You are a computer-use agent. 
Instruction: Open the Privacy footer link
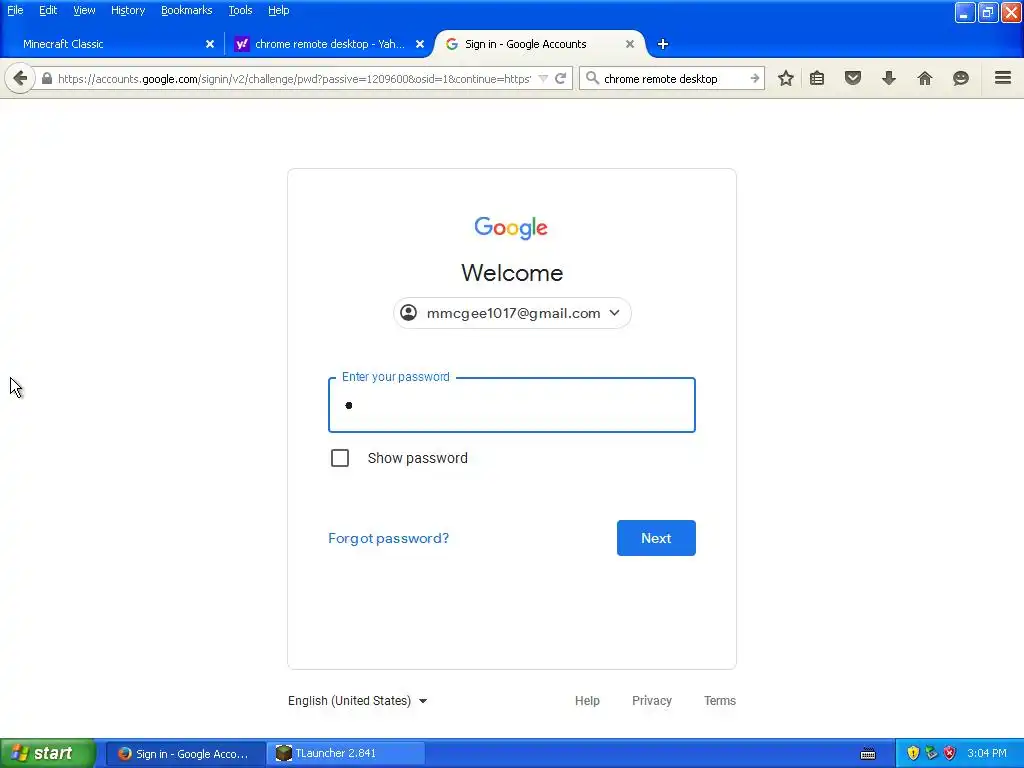(652, 701)
